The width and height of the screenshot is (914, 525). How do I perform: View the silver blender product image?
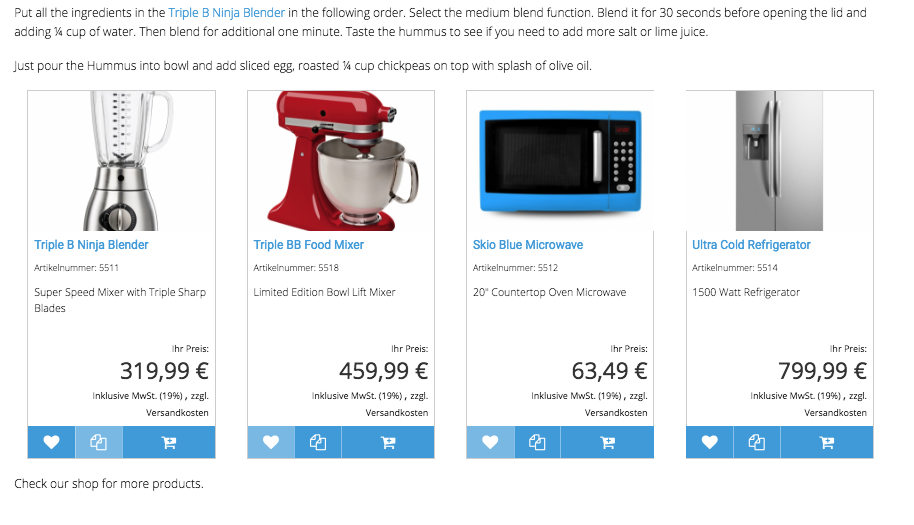tap(121, 161)
